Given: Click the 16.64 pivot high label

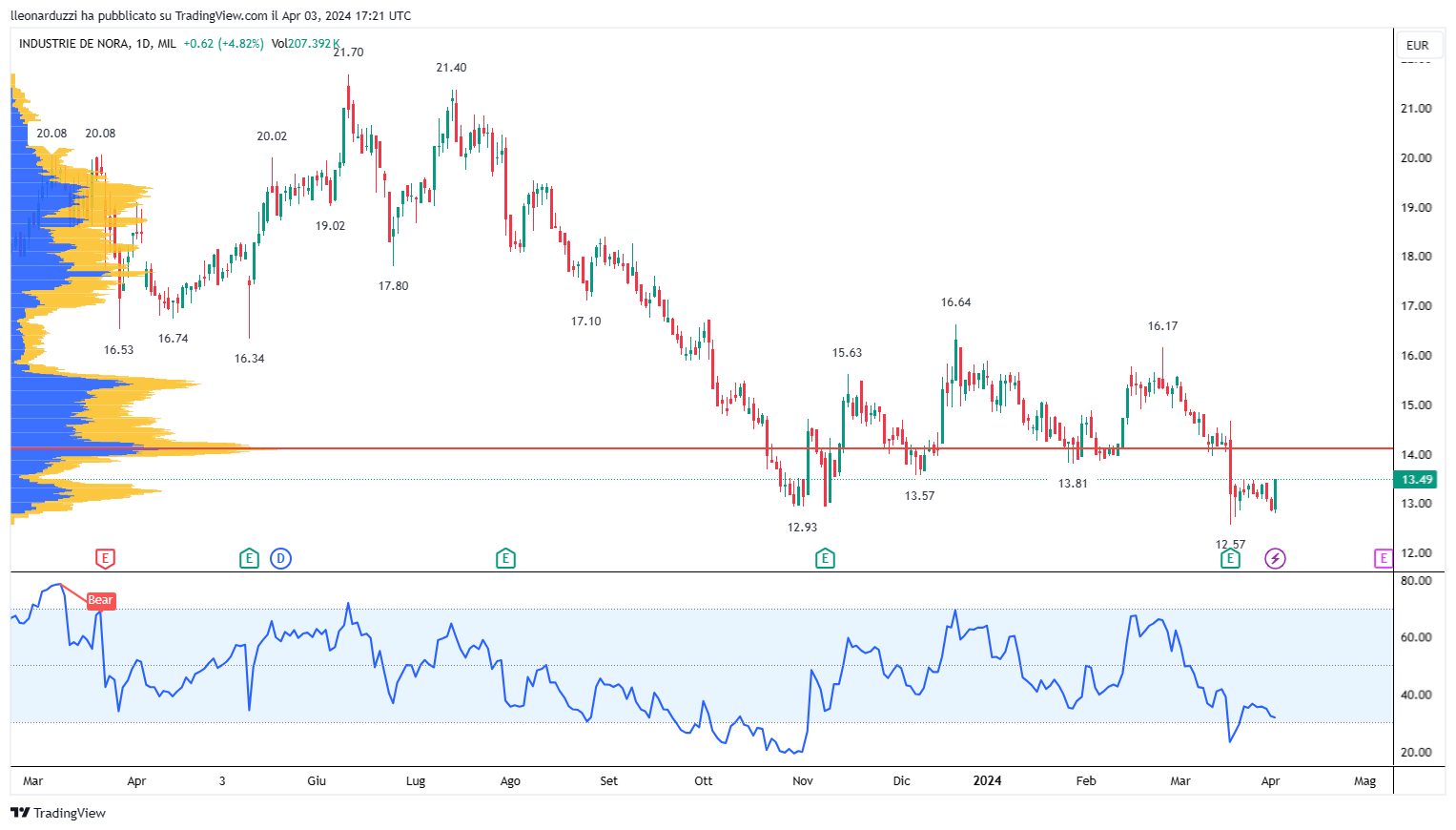Looking at the screenshot, I should (956, 302).
